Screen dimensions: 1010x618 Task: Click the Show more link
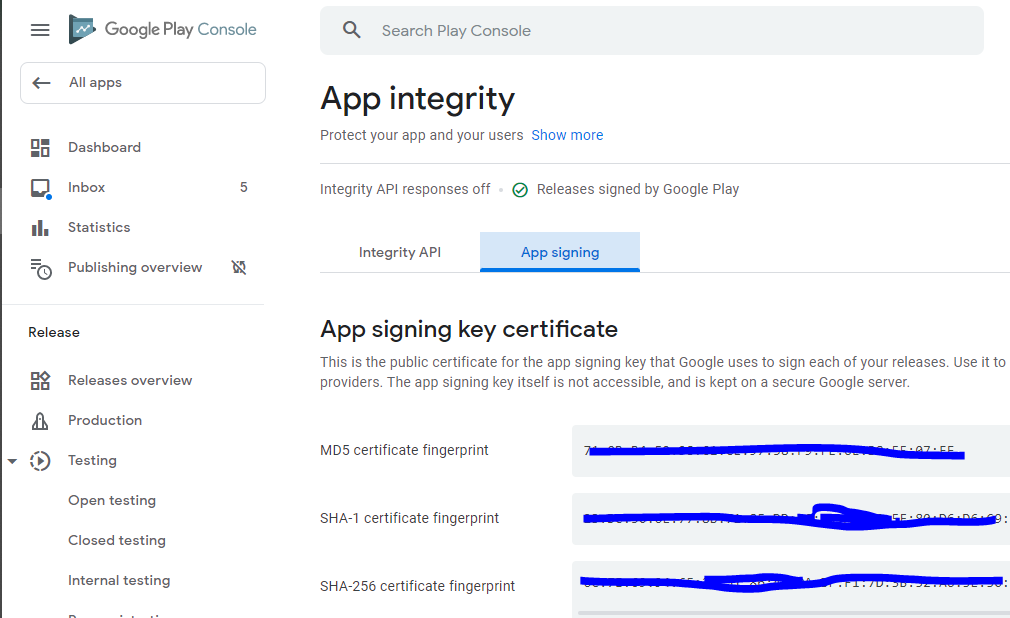click(x=567, y=135)
